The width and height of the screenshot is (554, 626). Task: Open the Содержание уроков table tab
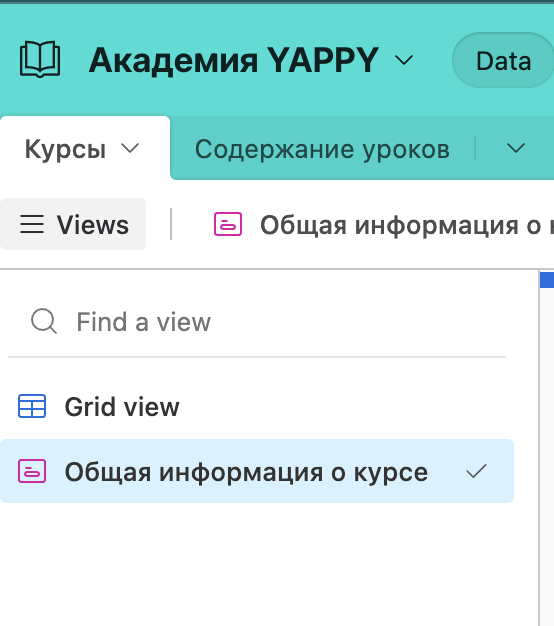322,149
